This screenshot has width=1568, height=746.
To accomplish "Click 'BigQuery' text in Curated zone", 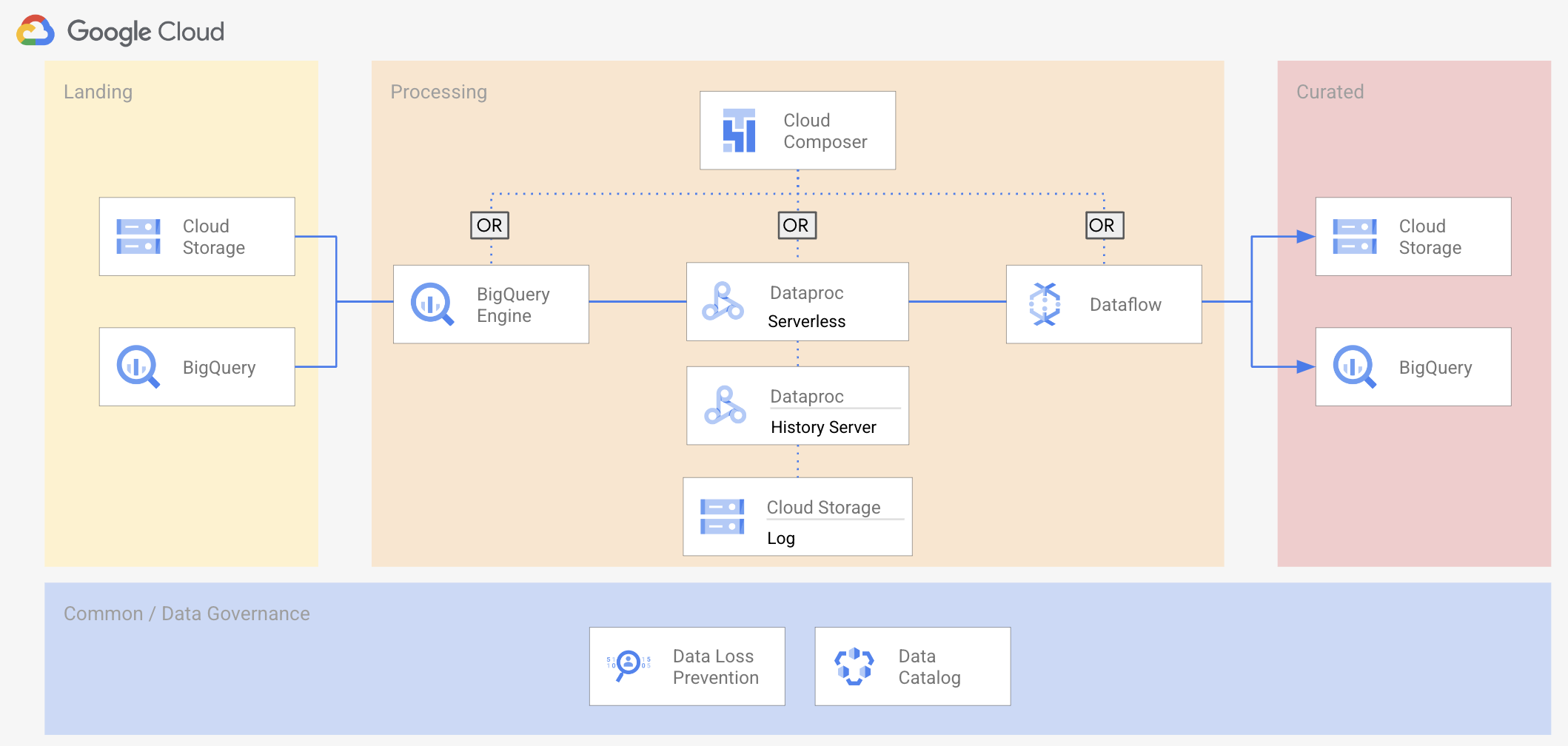I will [1435, 368].
